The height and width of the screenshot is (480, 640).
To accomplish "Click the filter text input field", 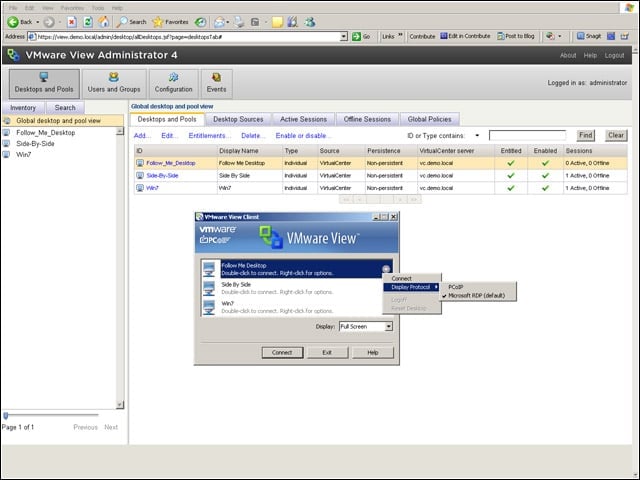I will tap(527, 136).
